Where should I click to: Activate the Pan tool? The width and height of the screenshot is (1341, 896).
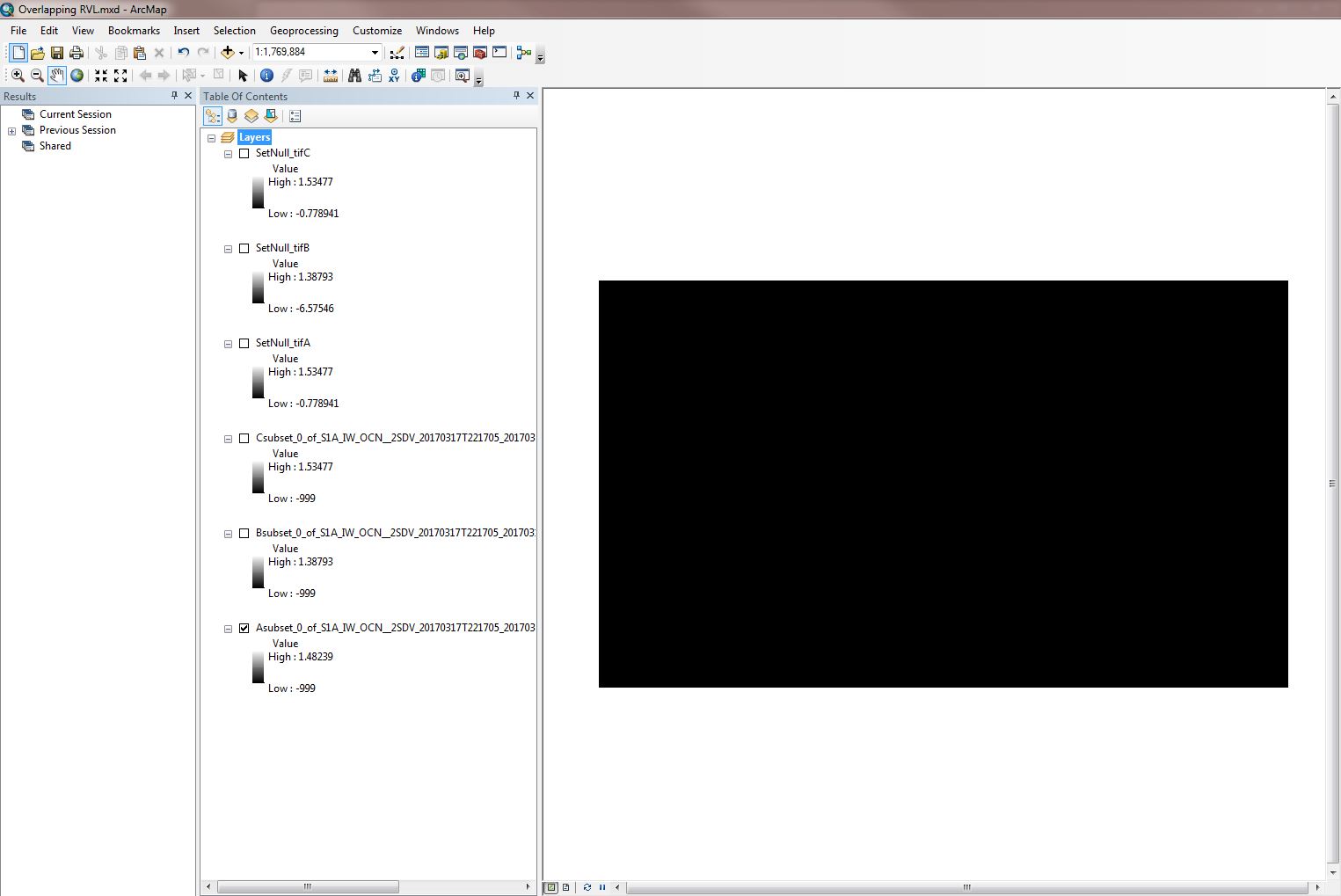click(x=57, y=76)
